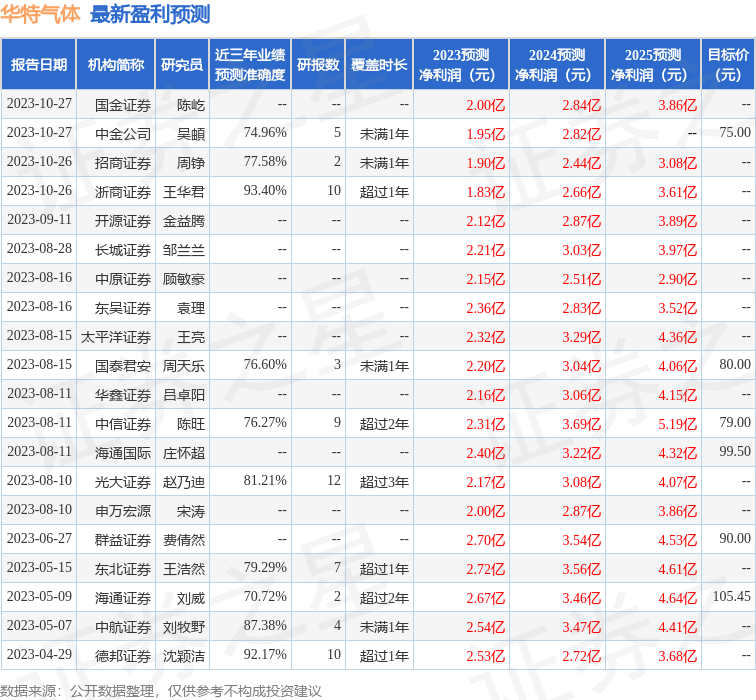Click analyst 王华君 name

(x=184, y=192)
